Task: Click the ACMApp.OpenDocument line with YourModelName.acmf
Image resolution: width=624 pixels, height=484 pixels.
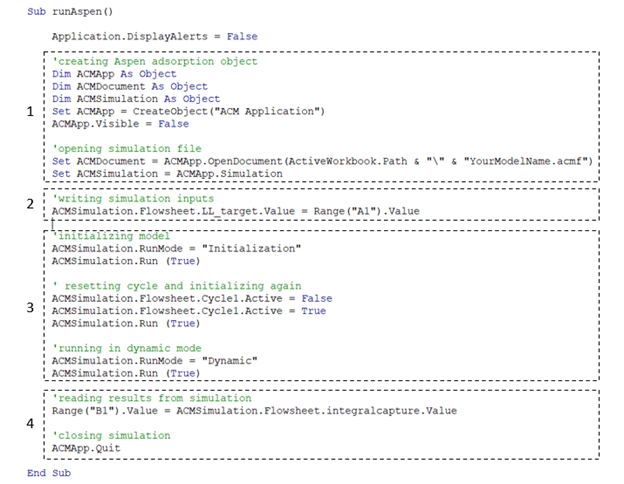Action: point(322,161)
